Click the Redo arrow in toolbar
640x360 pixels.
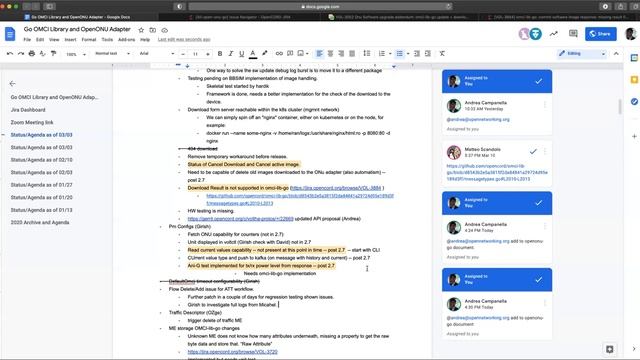21,53
